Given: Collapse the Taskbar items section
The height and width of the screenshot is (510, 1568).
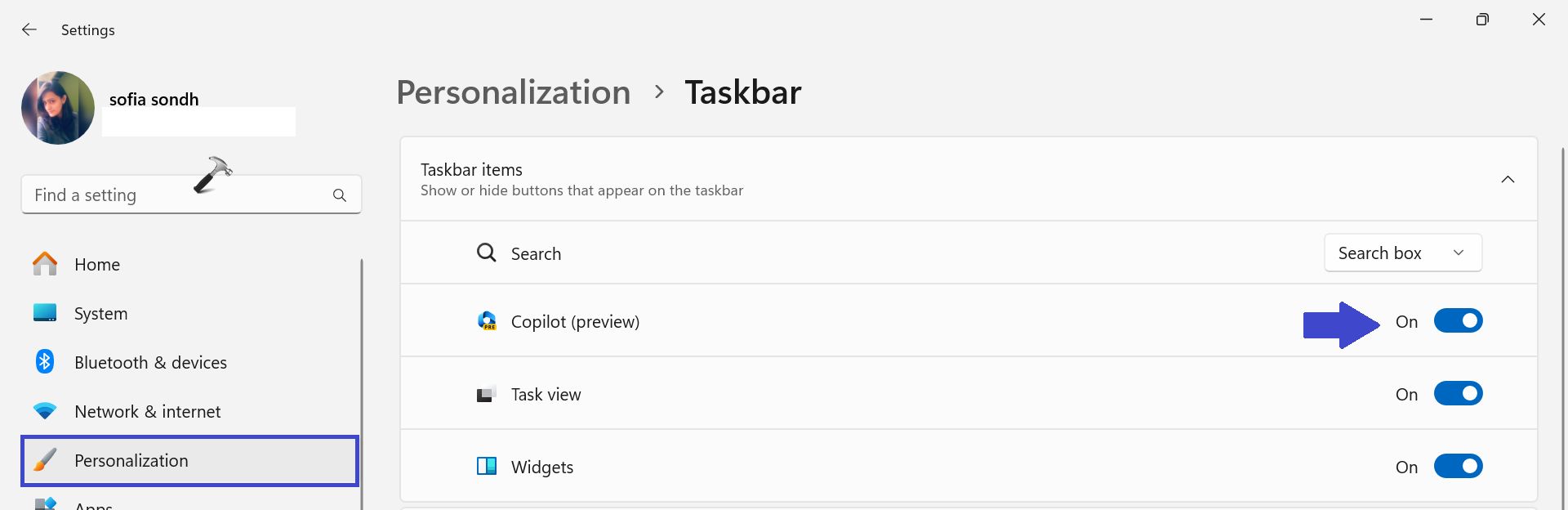Looking at the screenshot, I should (1508, 180).
